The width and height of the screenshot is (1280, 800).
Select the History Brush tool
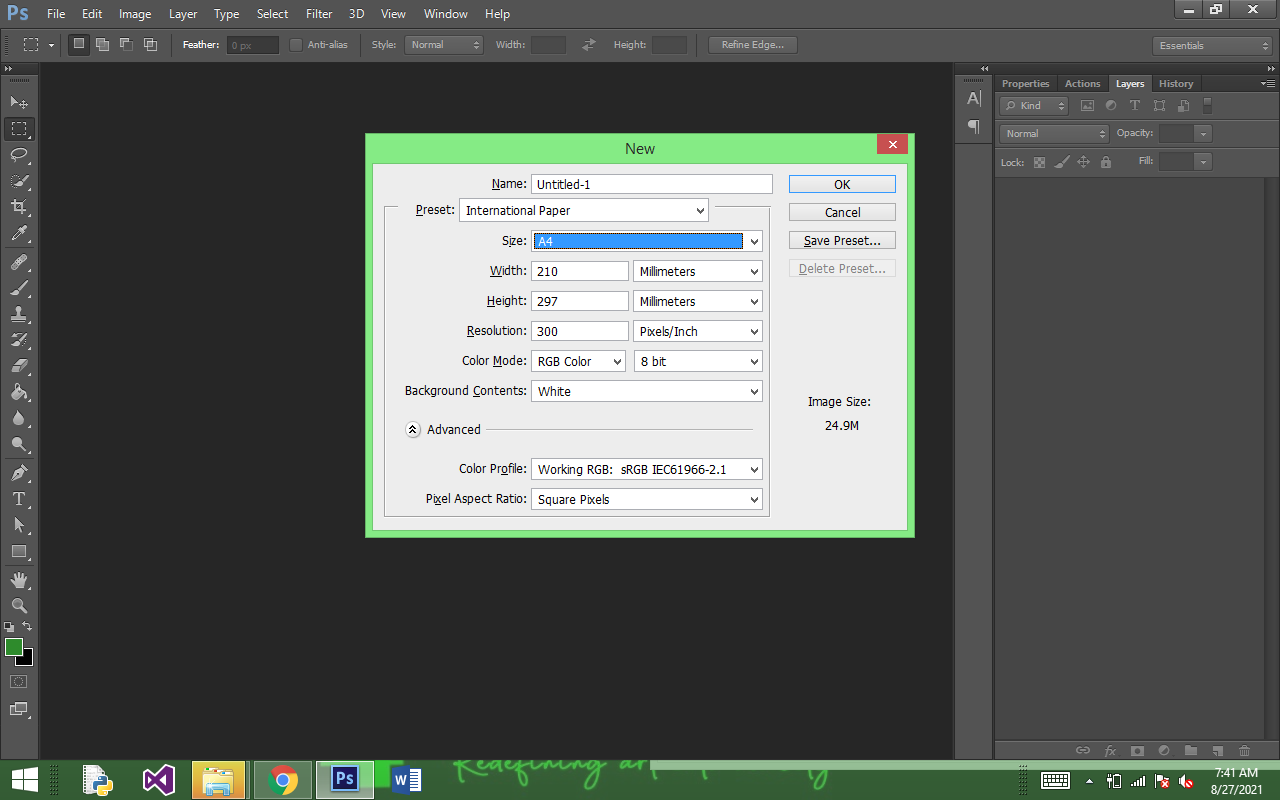(19, 340)
